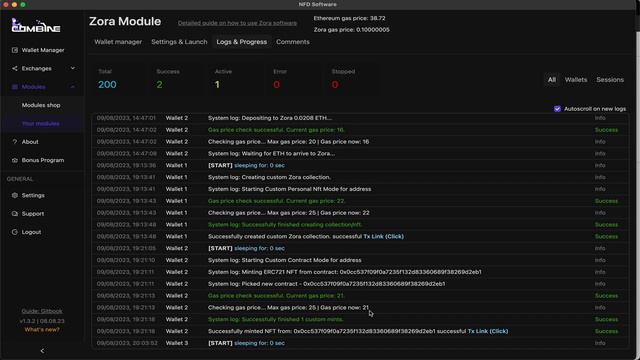This screenshot has width=640, height=360.
Task: Open detailed guide on Zora software link
Action: [x=237, y=23]
